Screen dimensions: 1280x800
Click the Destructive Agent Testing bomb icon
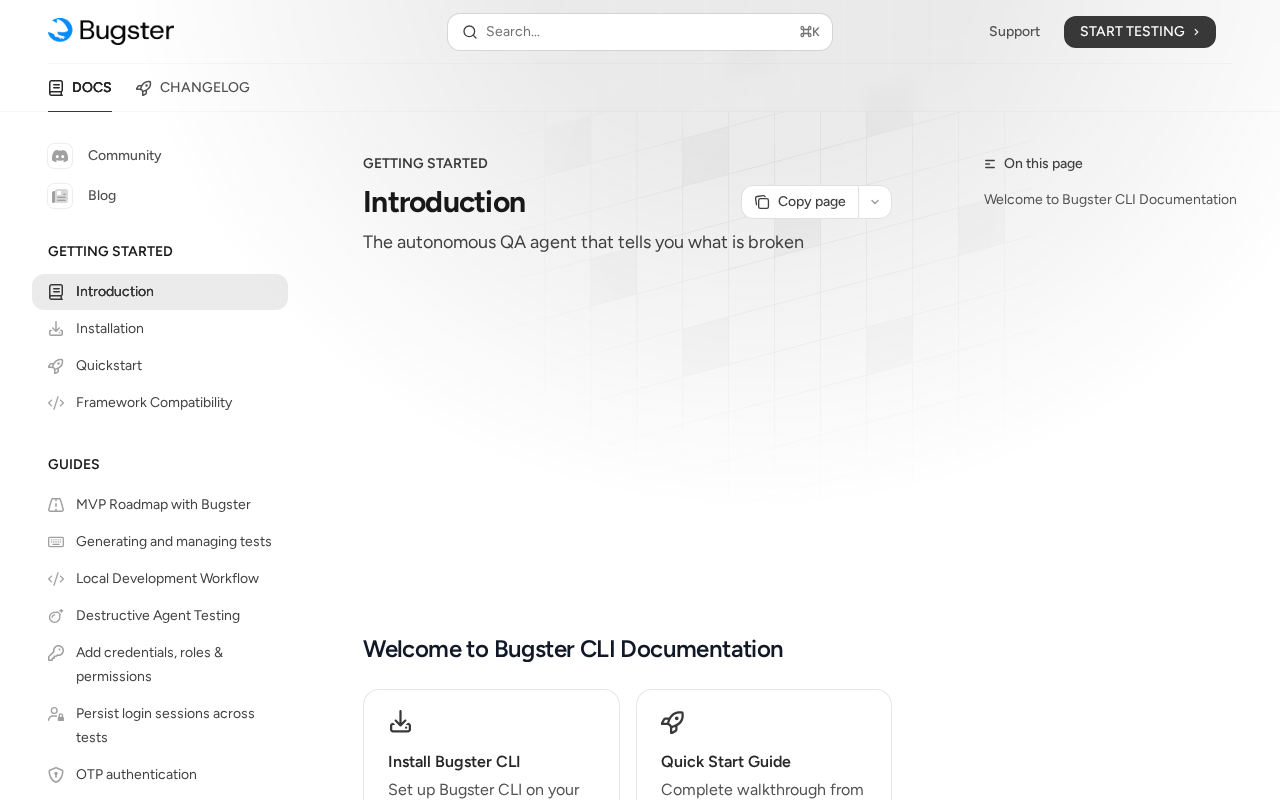pyautogui.click(x=56, y=616)
